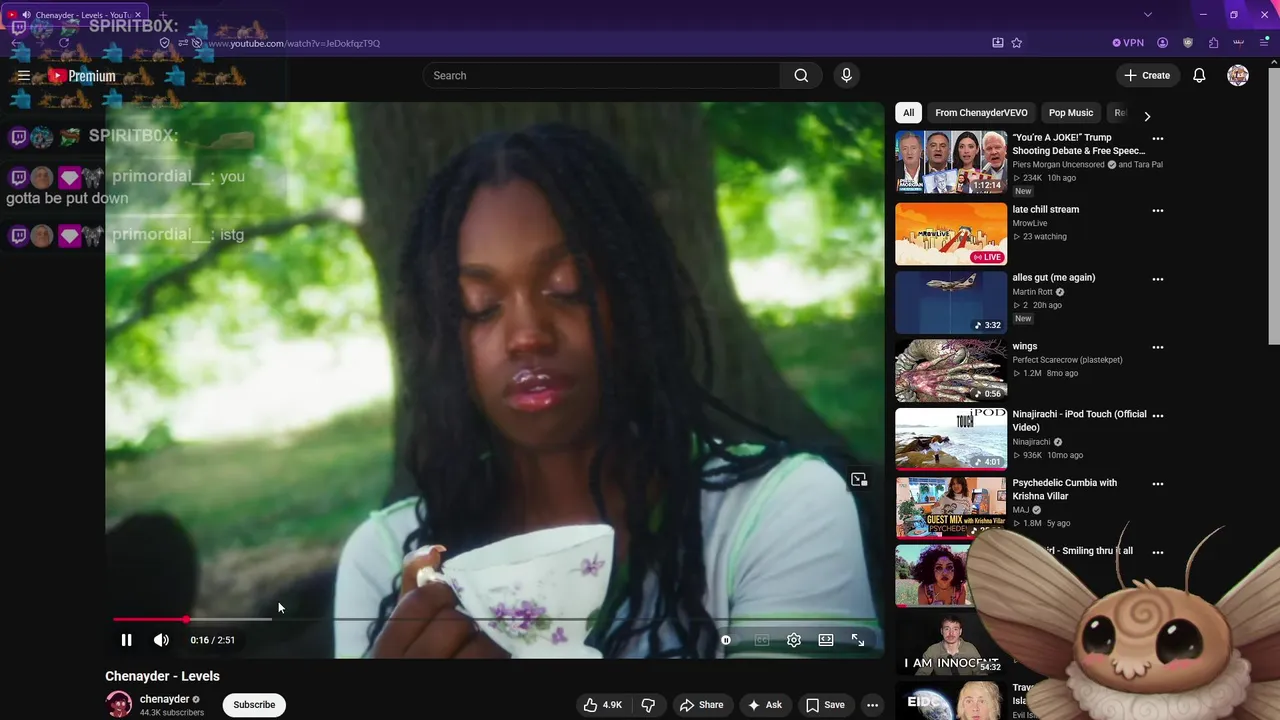Open the account avatar menu
The width and height of the screenshot is (1280, 720).
click(x=1238, y=76)
